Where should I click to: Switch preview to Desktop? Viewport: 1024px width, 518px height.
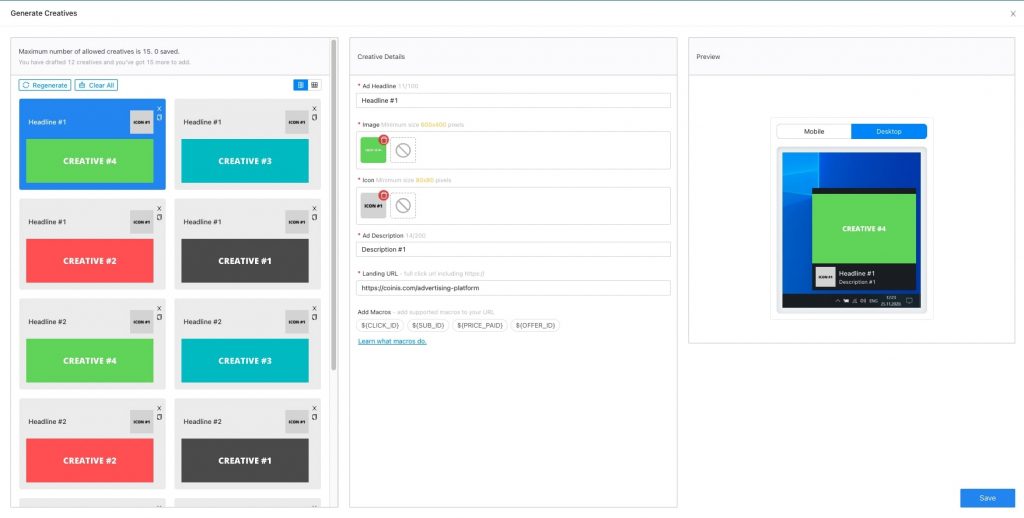888,131
